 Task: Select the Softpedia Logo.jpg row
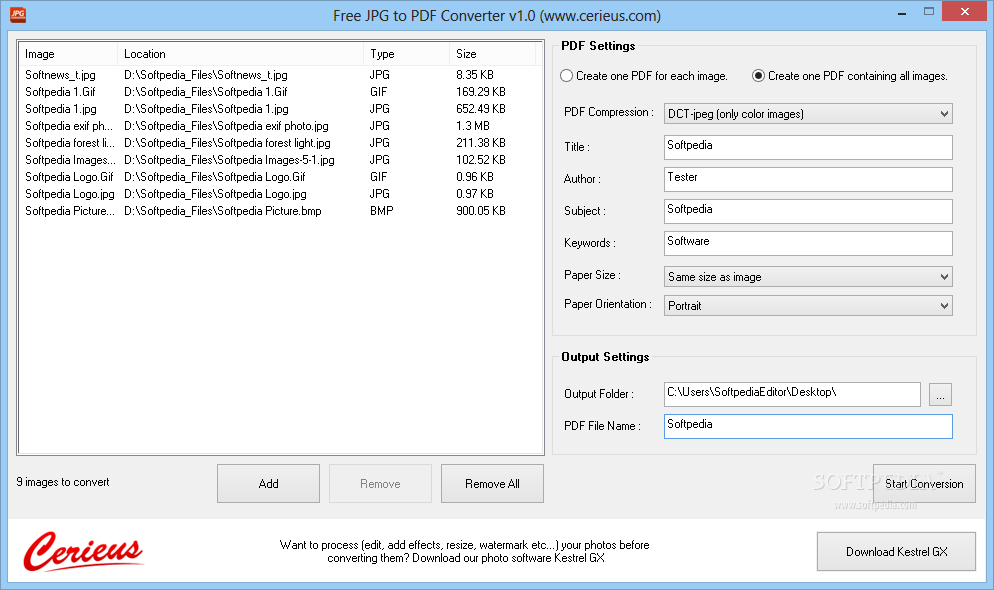(279, 194)
